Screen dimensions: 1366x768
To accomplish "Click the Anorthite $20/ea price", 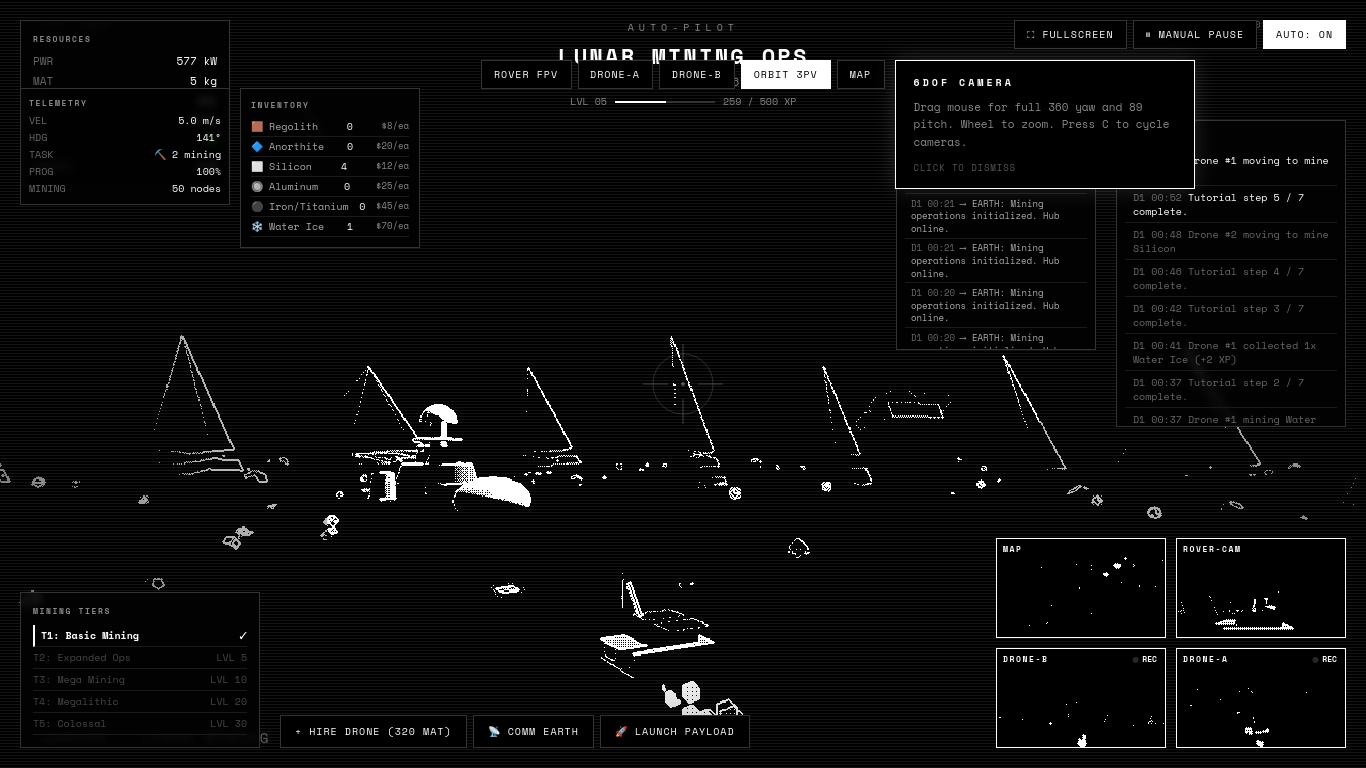I will (392, 147).
